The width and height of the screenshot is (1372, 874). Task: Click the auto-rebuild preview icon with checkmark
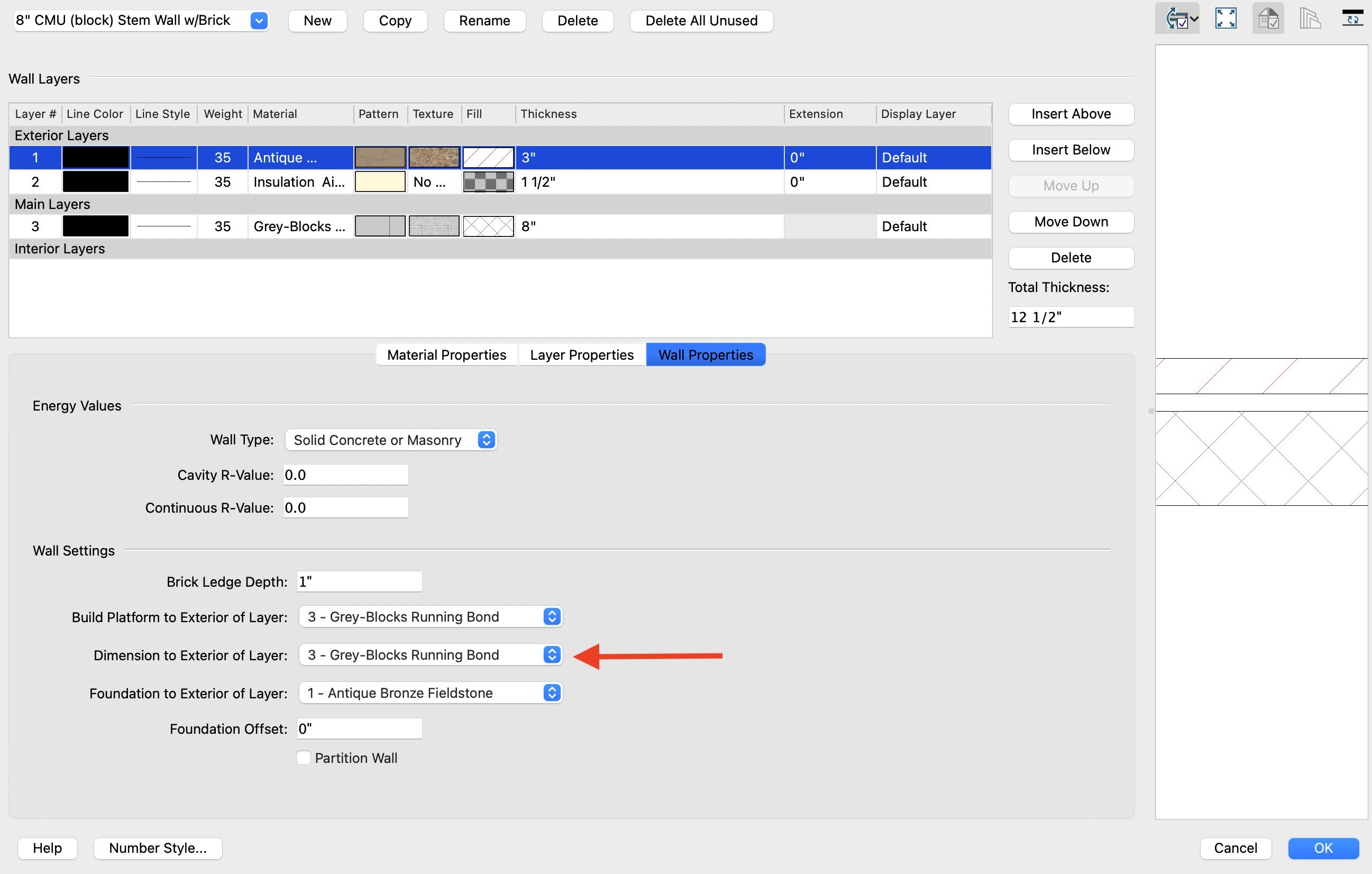click(1176, 19)
